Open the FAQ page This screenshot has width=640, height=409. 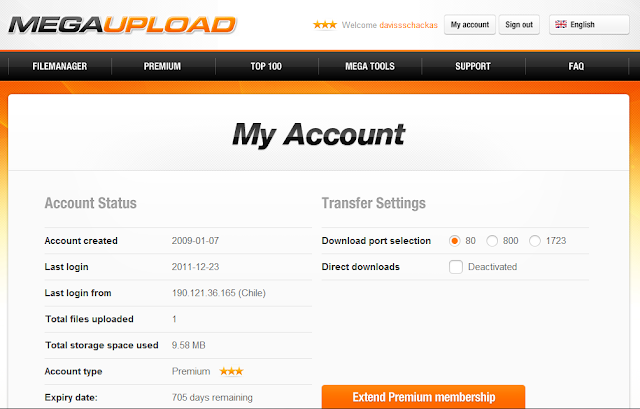click(576, 66)
